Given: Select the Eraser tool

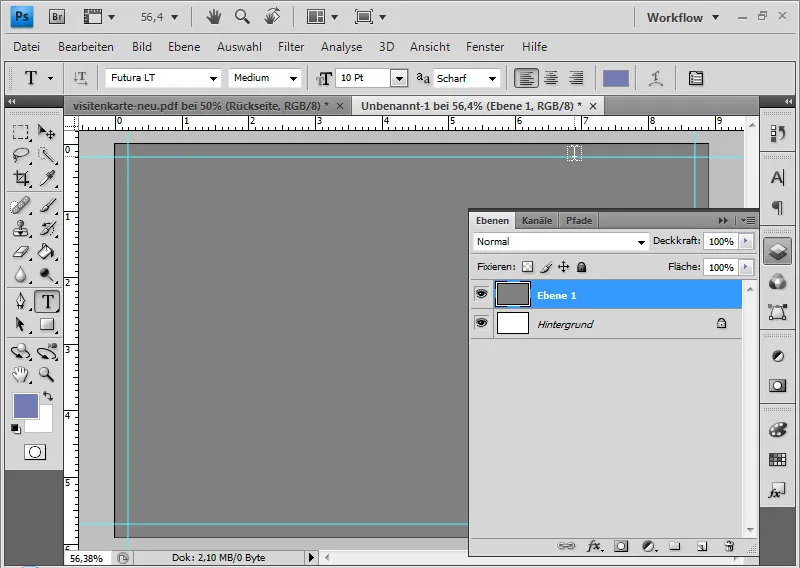Looking at the screenshot, I should [20, 252].
